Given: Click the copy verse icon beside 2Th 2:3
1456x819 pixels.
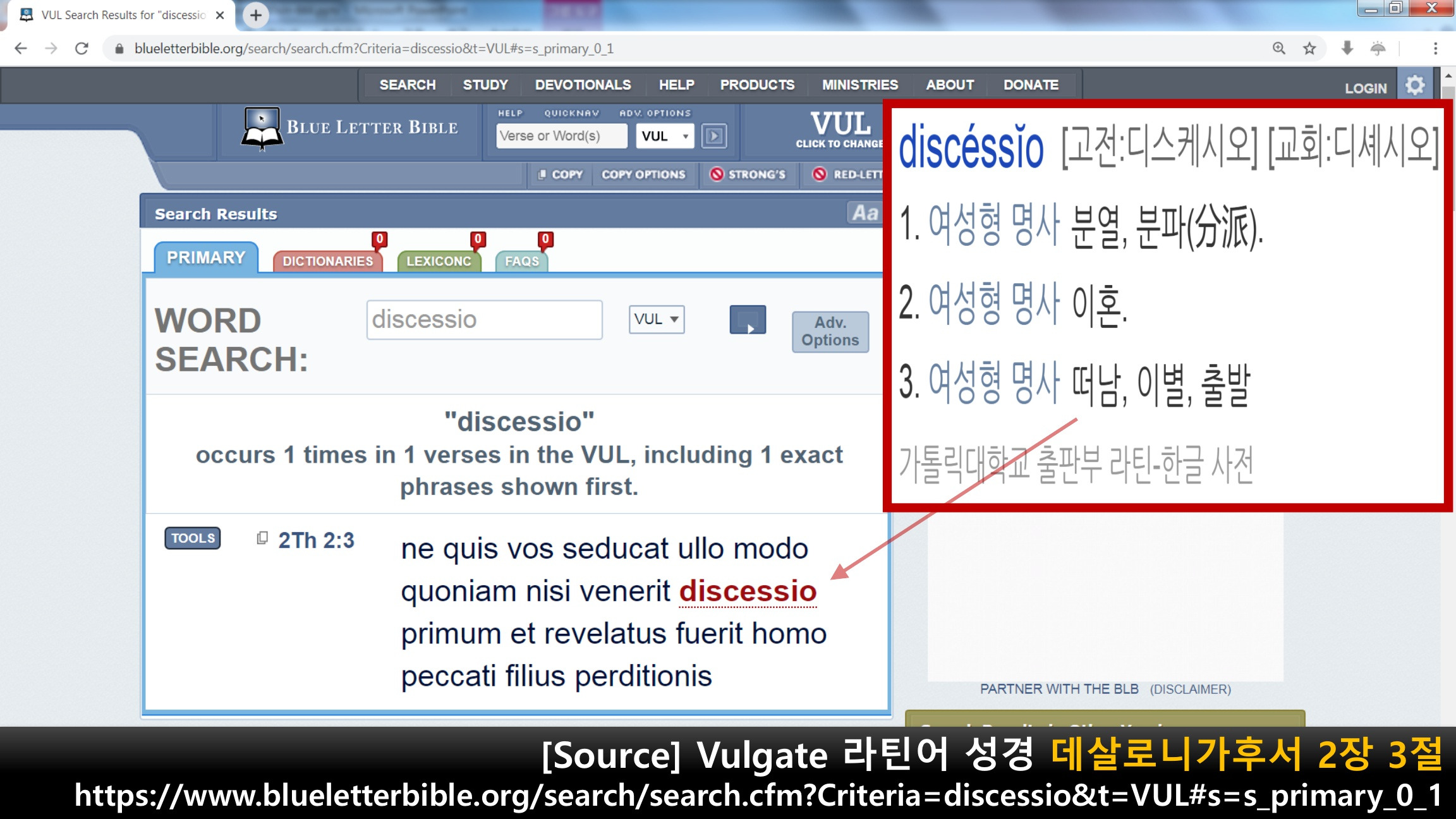Looking at the screenshot, I should click(x=262, y=538).
